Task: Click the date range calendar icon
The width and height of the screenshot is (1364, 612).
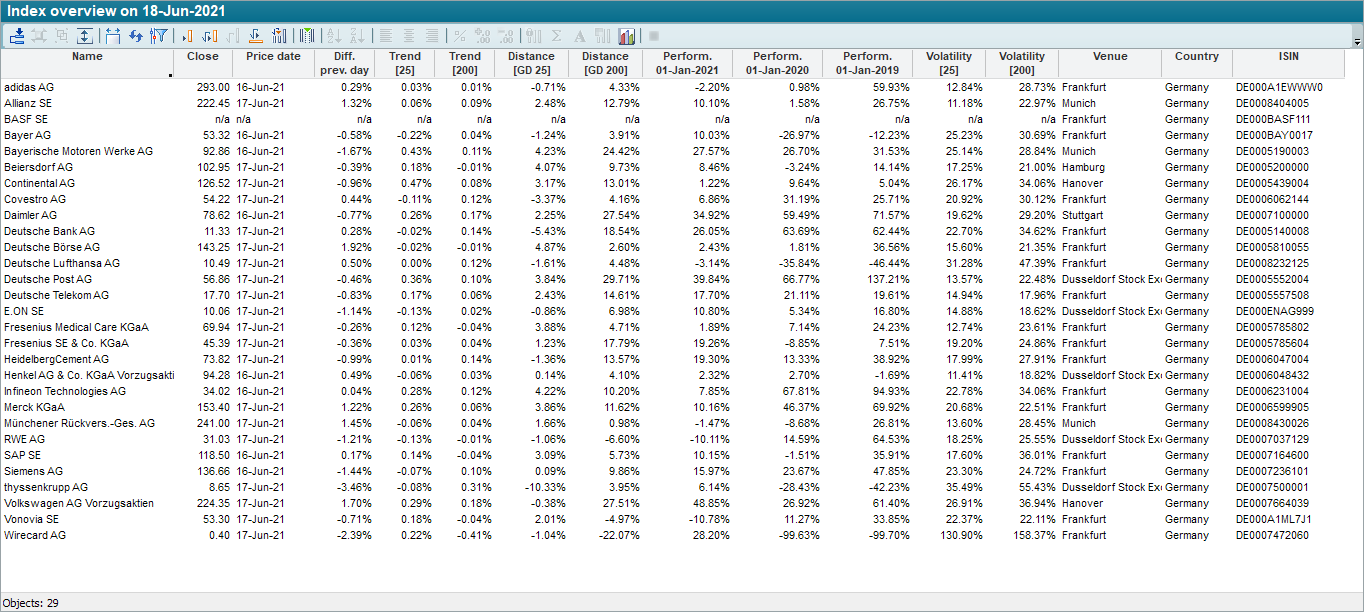Action: click(112, 36)
